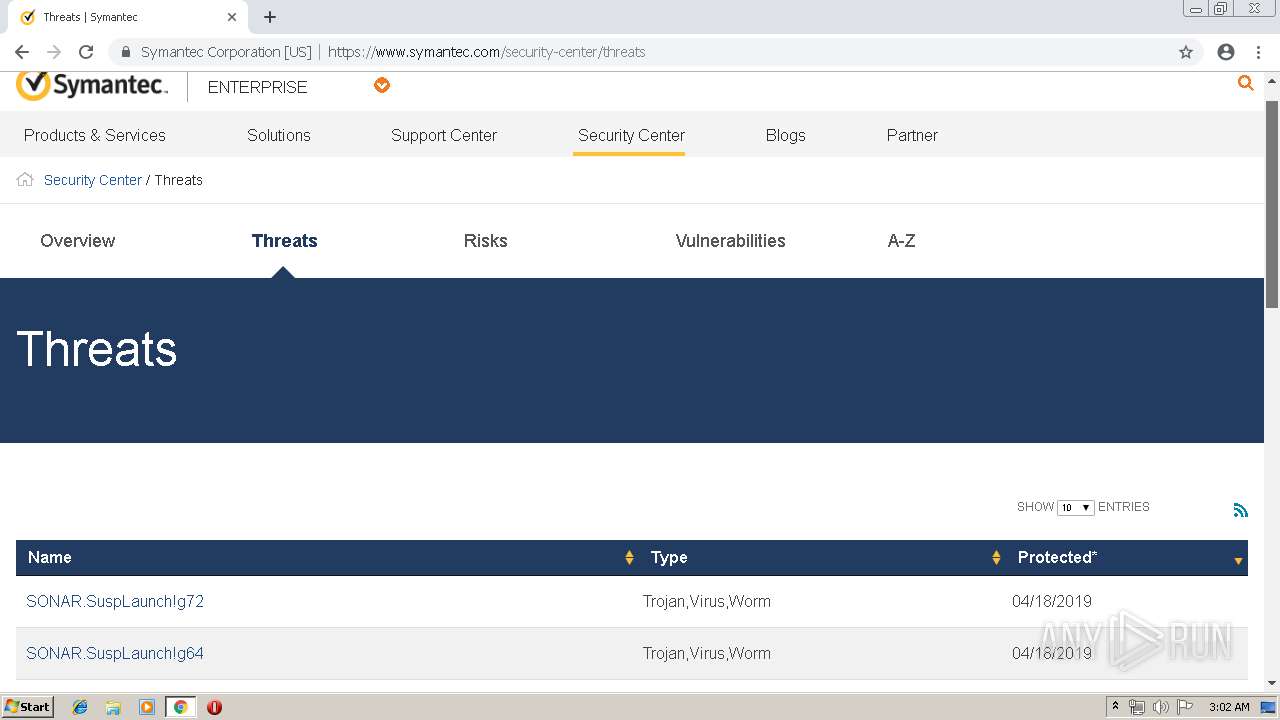
Task: Click the taskbar clock 3:02 AM
Action: [1229, 707]
